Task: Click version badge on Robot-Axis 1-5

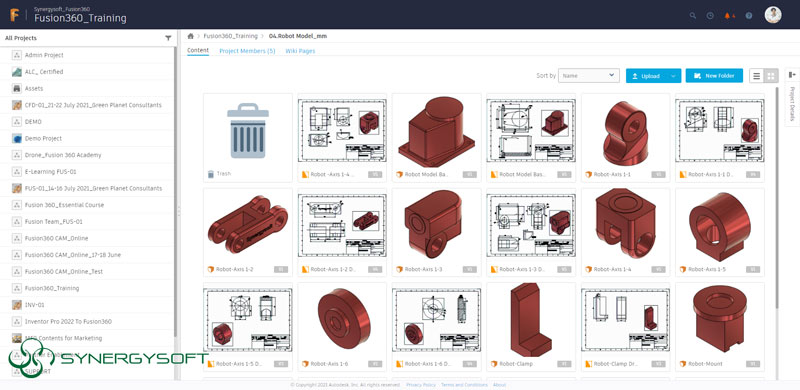Action: point(753,269)
